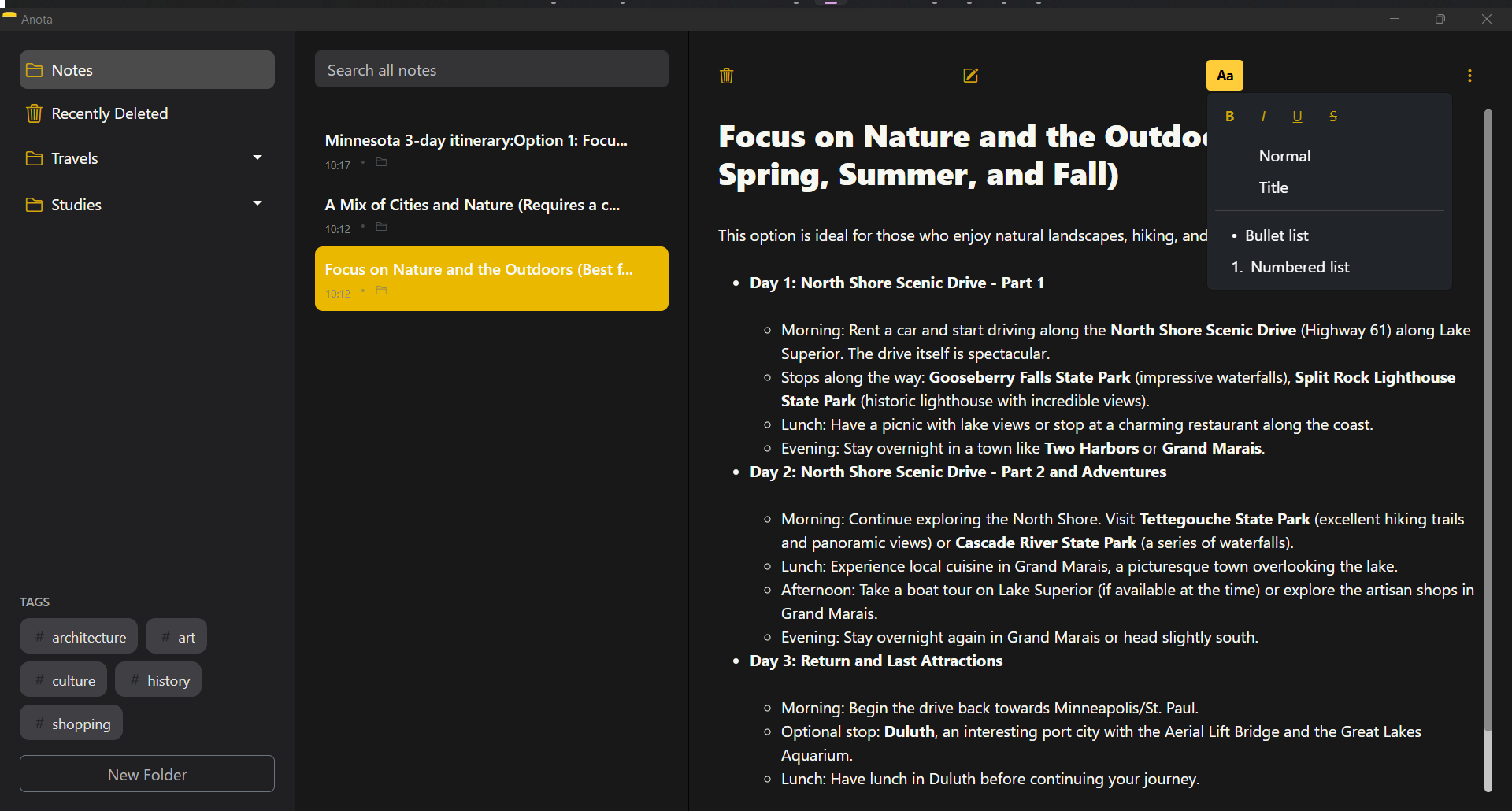1512x811 pixels.
Task: Filter by shopping tag
Action: click(71, 723)
